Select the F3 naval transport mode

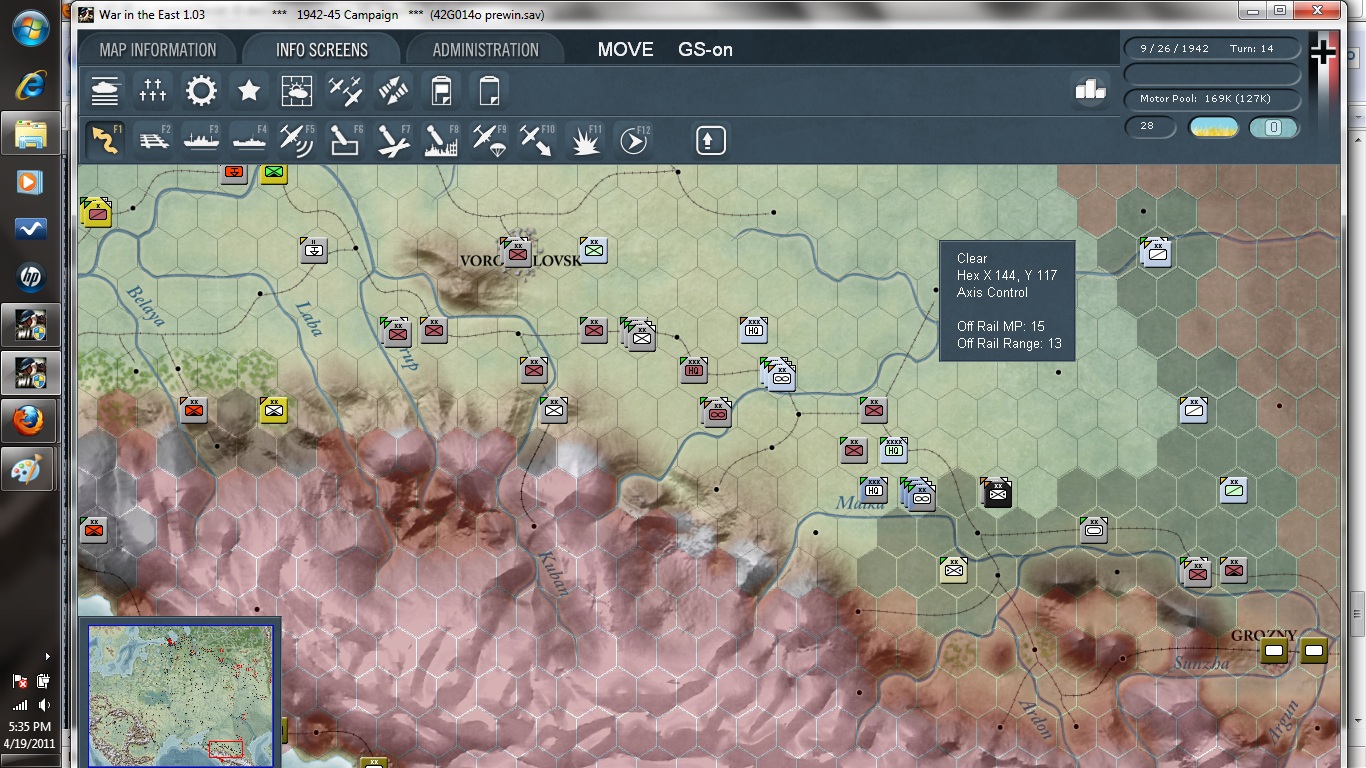[201, 140]
